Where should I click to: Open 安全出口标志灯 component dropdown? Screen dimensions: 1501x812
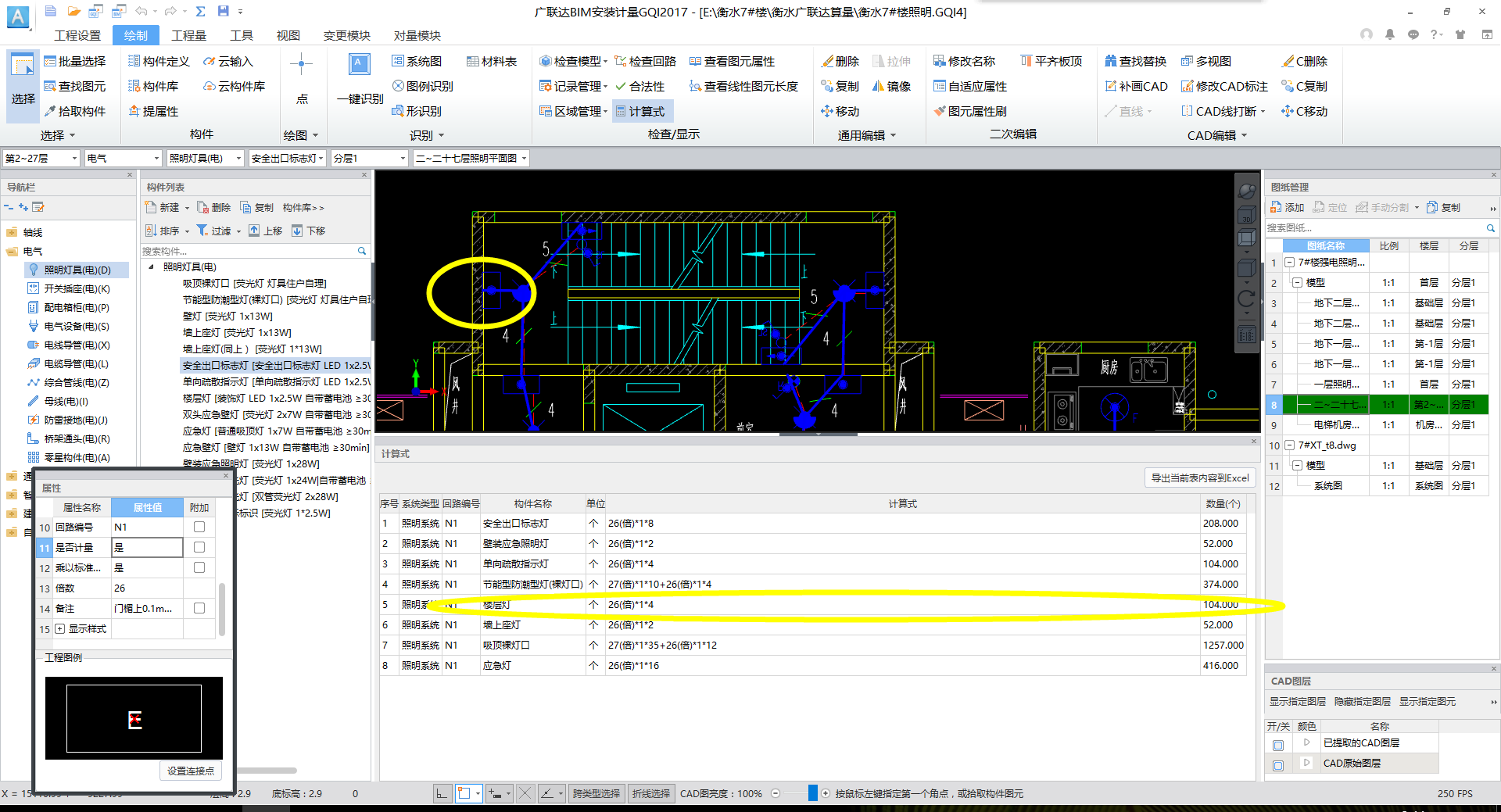tap(287, 158)
